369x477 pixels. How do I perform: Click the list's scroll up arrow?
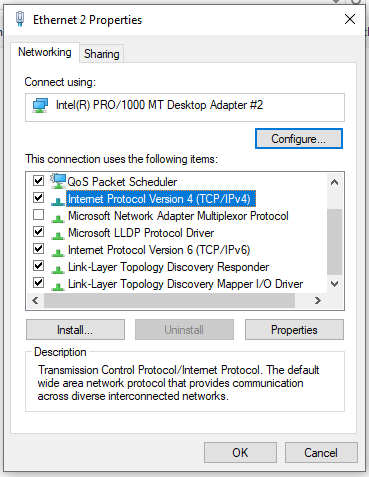[x=335, y=182]
